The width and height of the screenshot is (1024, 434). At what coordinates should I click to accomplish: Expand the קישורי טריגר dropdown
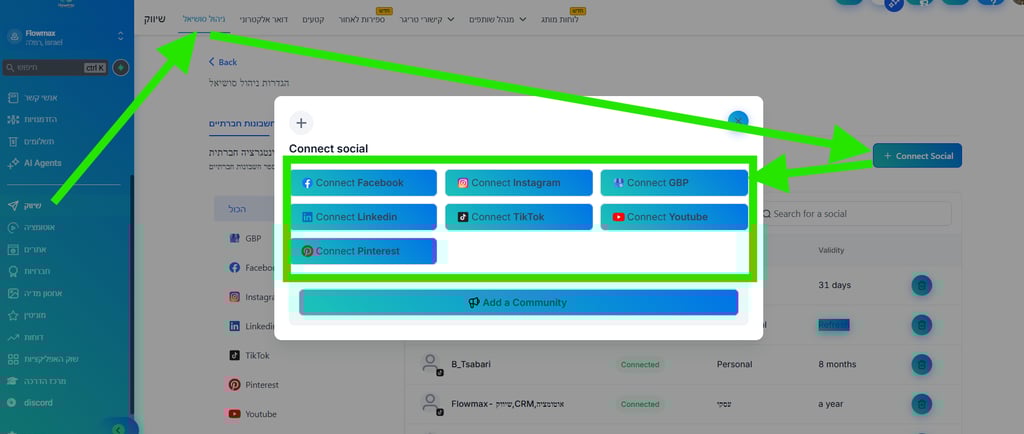[x=426, y=20]
